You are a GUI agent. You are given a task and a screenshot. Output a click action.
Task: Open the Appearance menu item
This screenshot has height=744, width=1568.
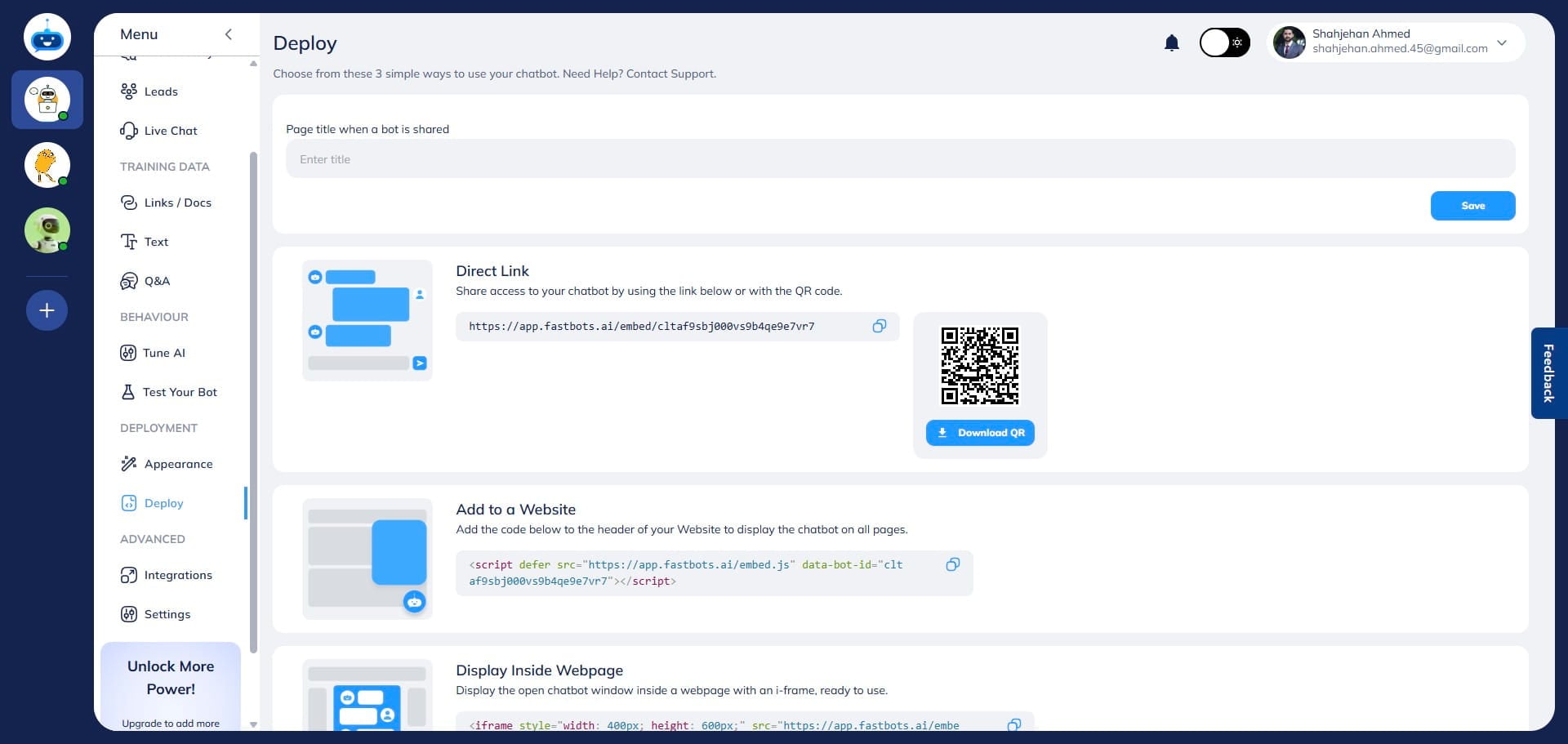[x=178, y=464]
